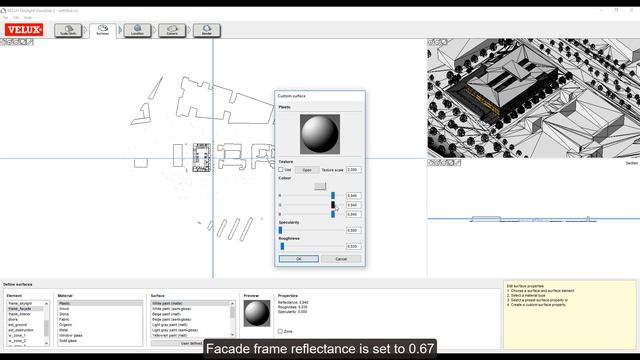Viewport: 640px width, 360px height.
Task: Open the Colour picker swatch button
Action: point(320,186)
